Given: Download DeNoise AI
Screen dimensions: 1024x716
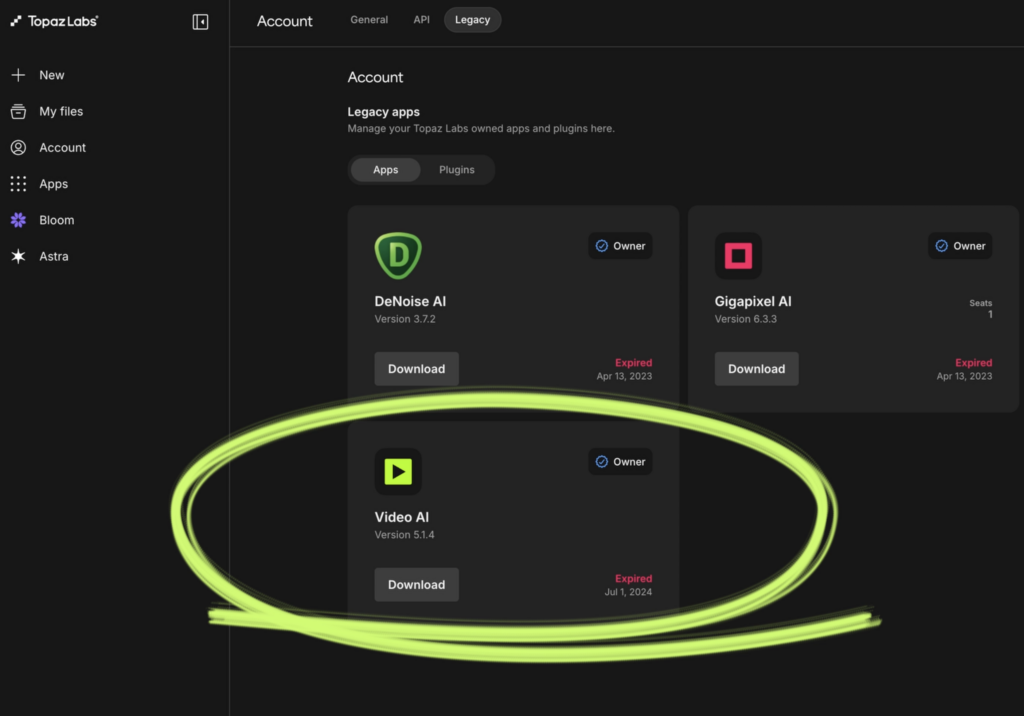Looking at the screenshot, I should (x=417, y=368).
